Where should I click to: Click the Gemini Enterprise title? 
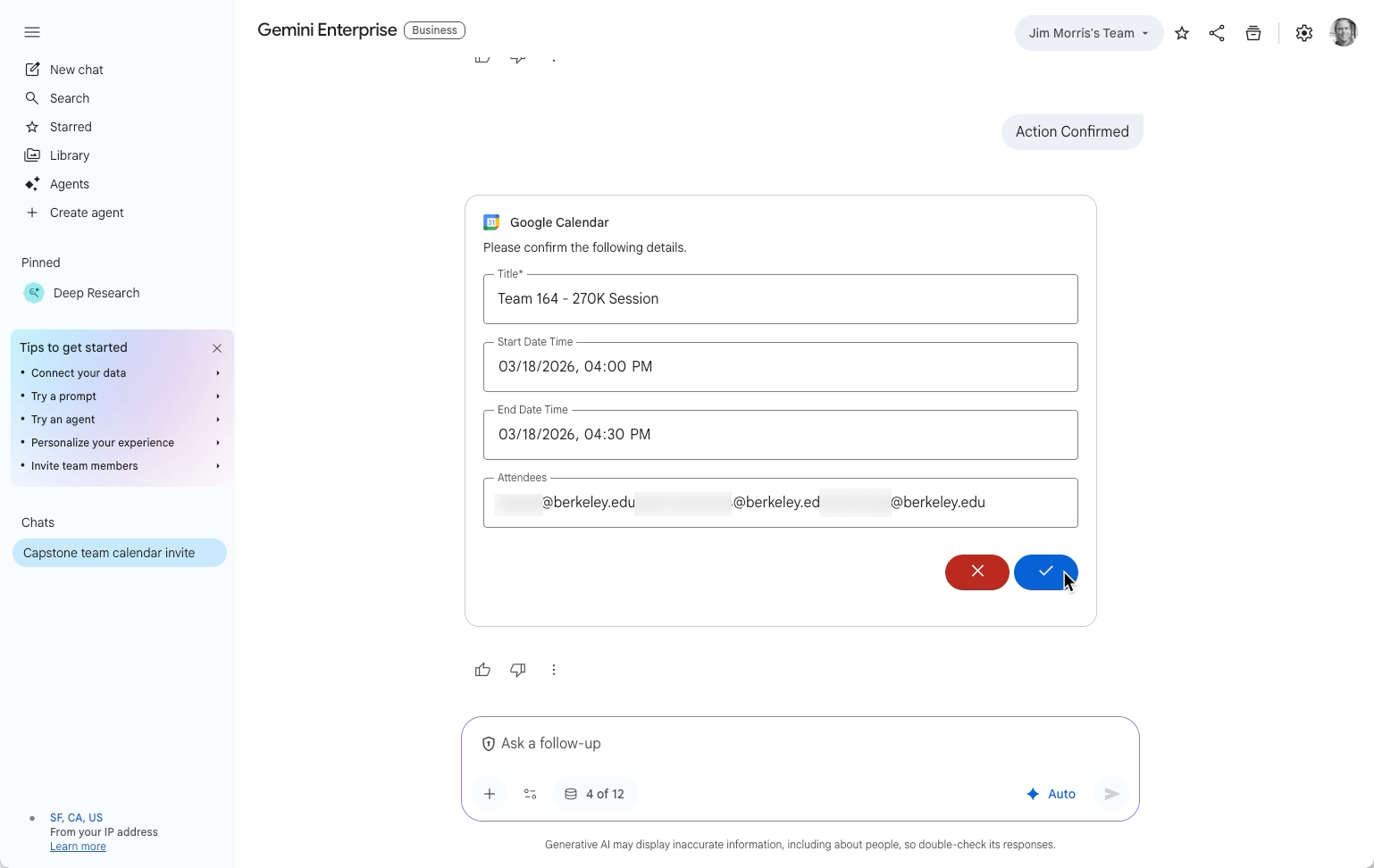pyautogui.click(x=327, y=30)
